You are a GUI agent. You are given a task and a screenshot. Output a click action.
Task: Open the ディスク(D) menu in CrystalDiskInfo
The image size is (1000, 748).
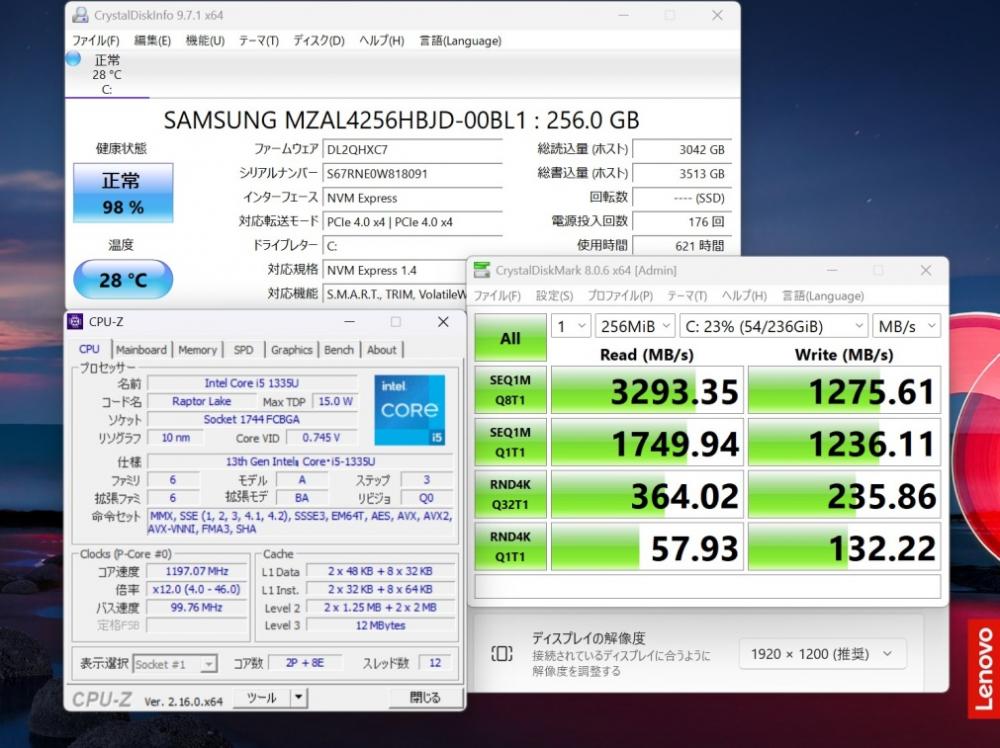point(319,41)
